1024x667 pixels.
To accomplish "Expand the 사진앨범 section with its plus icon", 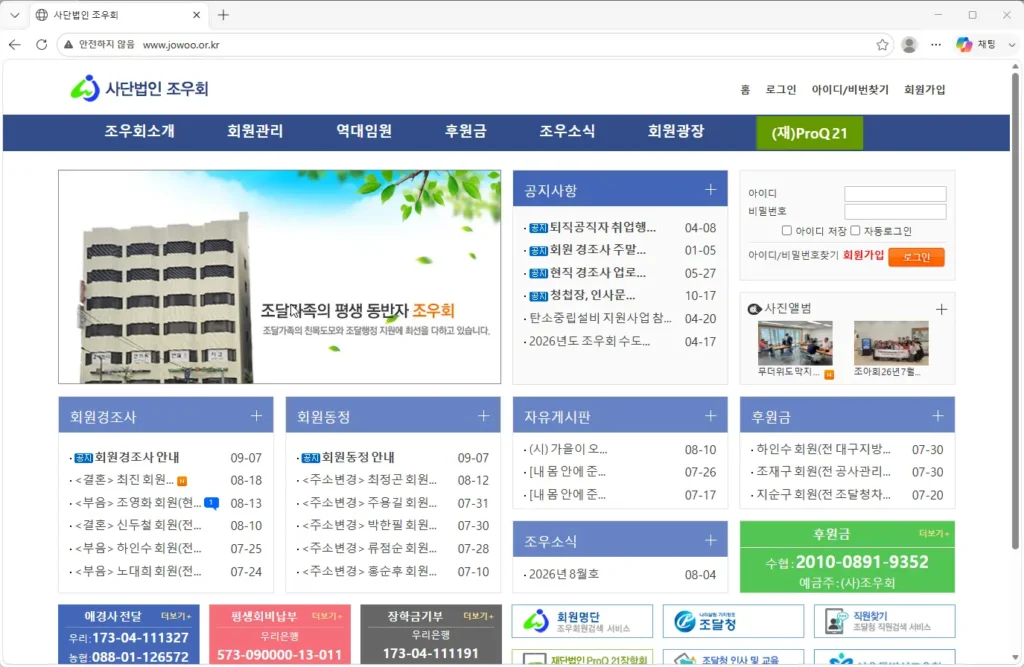I will [x=941, y=309].
